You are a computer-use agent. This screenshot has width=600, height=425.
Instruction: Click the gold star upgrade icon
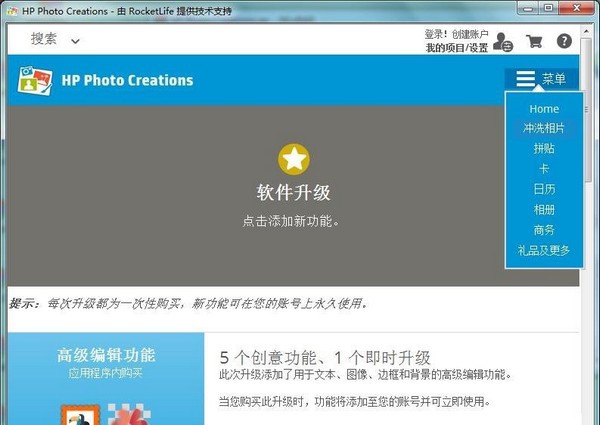(294, 159)
